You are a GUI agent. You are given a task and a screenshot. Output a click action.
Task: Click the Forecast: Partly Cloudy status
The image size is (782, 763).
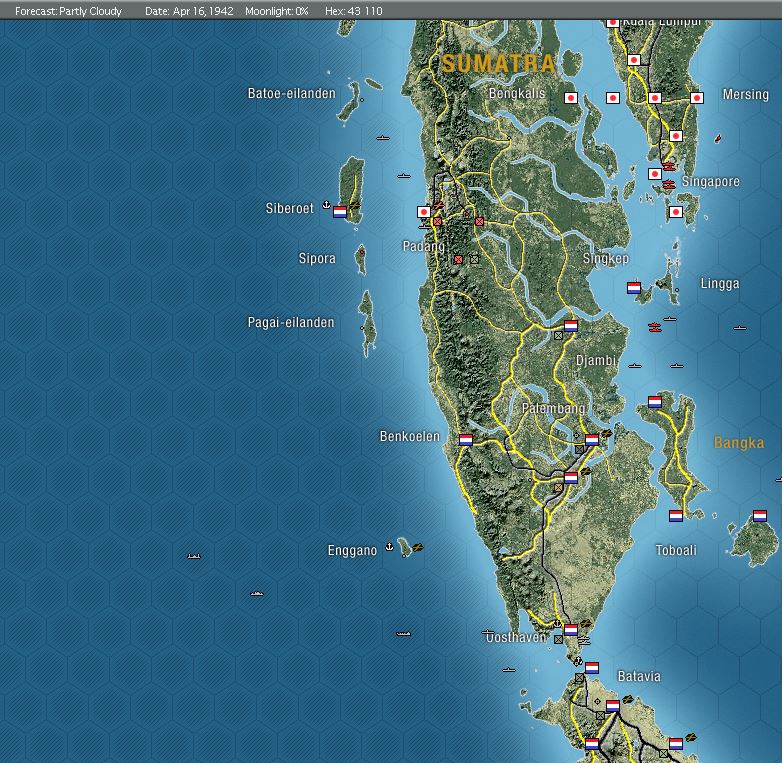(x=68, y=11)
